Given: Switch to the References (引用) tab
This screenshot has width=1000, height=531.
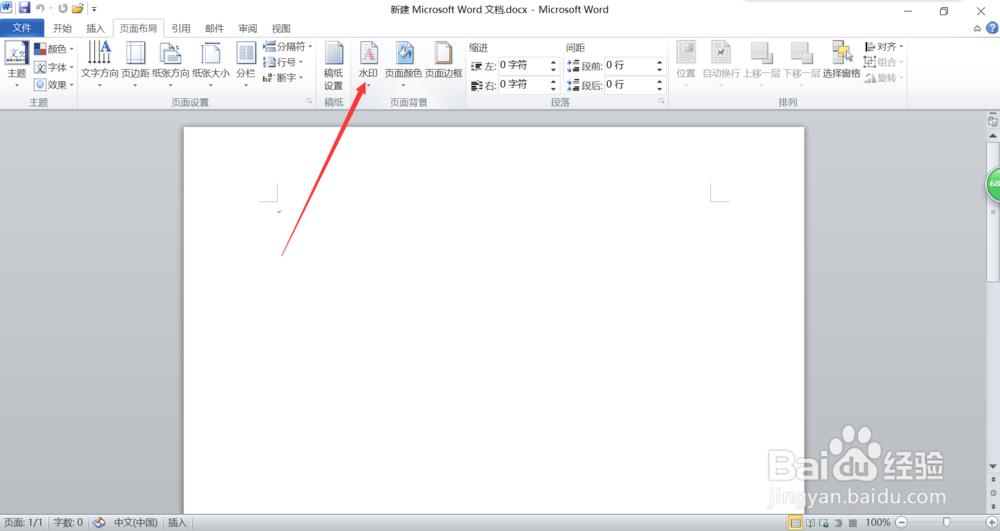Looking at the screenshot, I should (x=181, y=28).
